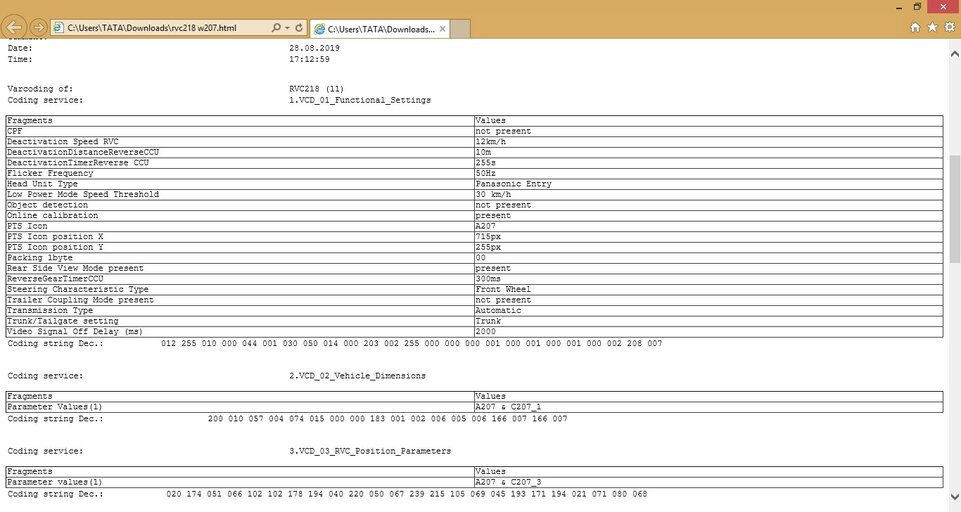Screen dimensions: 961x512
Task: Expand the address bar autocomplete dropdown arrow
Action: click(286, 27)
